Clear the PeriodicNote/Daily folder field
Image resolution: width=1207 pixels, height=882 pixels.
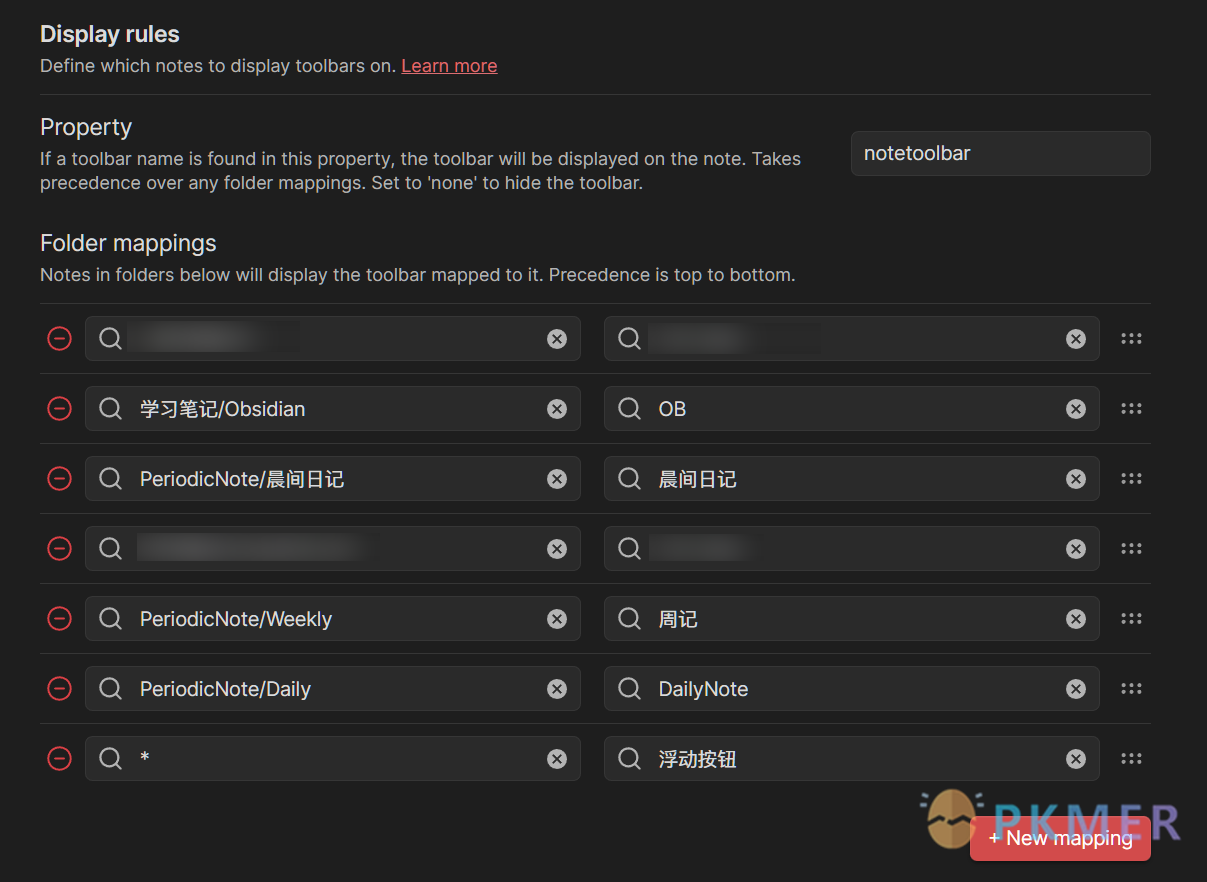[x=557, y=689]
